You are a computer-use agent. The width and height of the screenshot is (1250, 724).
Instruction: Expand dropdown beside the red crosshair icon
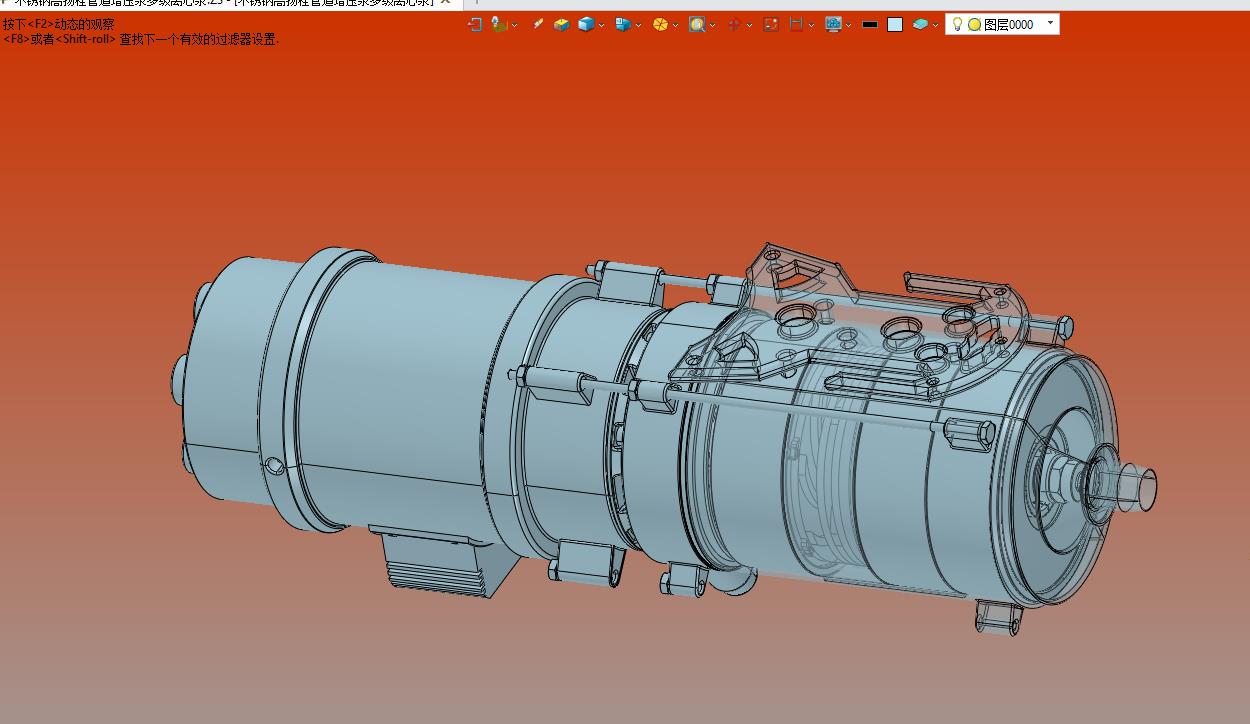point(748,25)
